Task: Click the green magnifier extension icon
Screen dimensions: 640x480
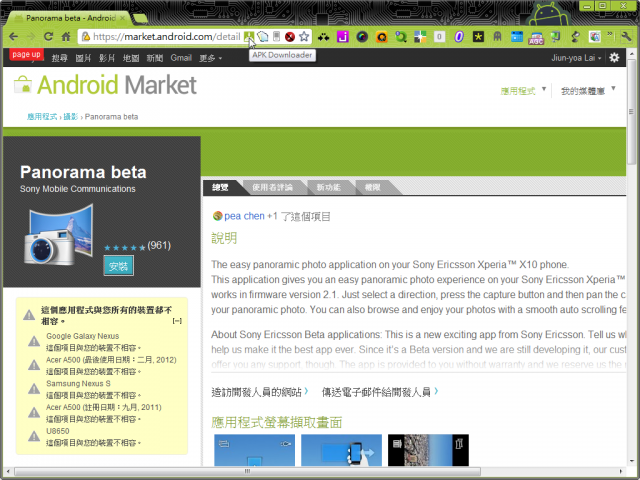Action: (x=401, y=37)
